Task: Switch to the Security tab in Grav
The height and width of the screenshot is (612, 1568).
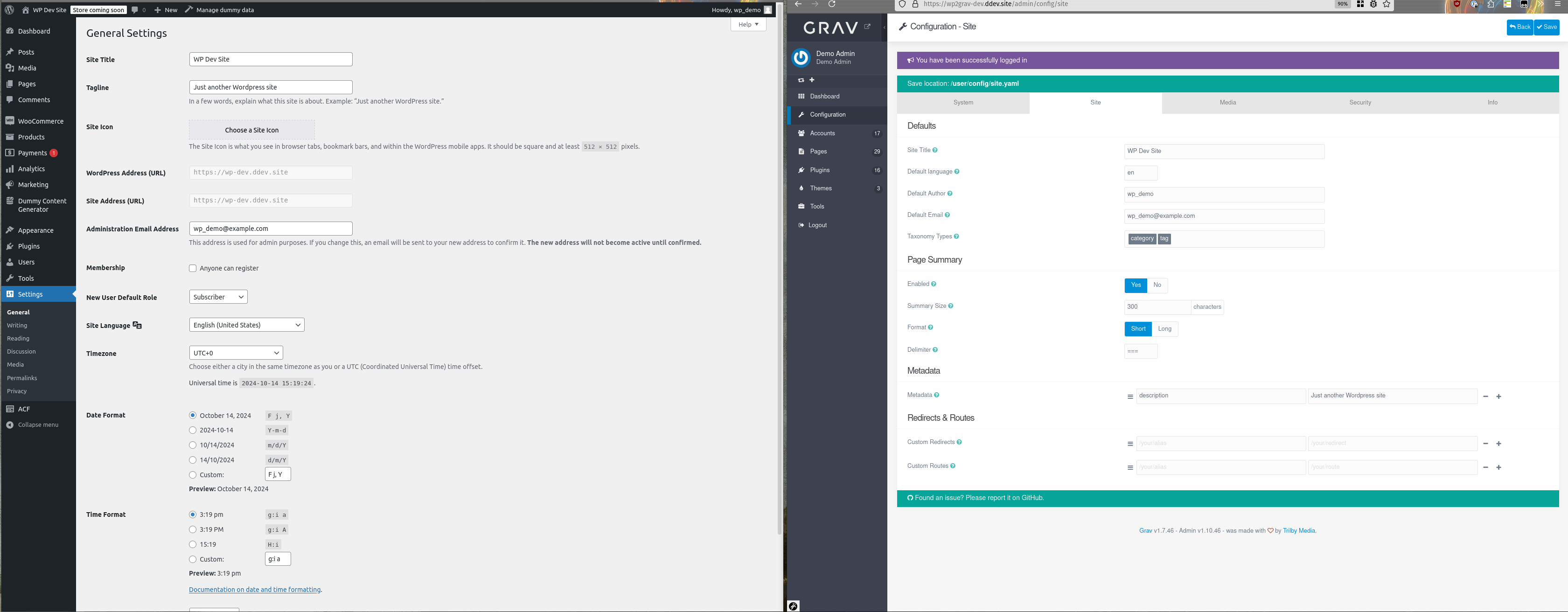Action: coord(1359,101)
